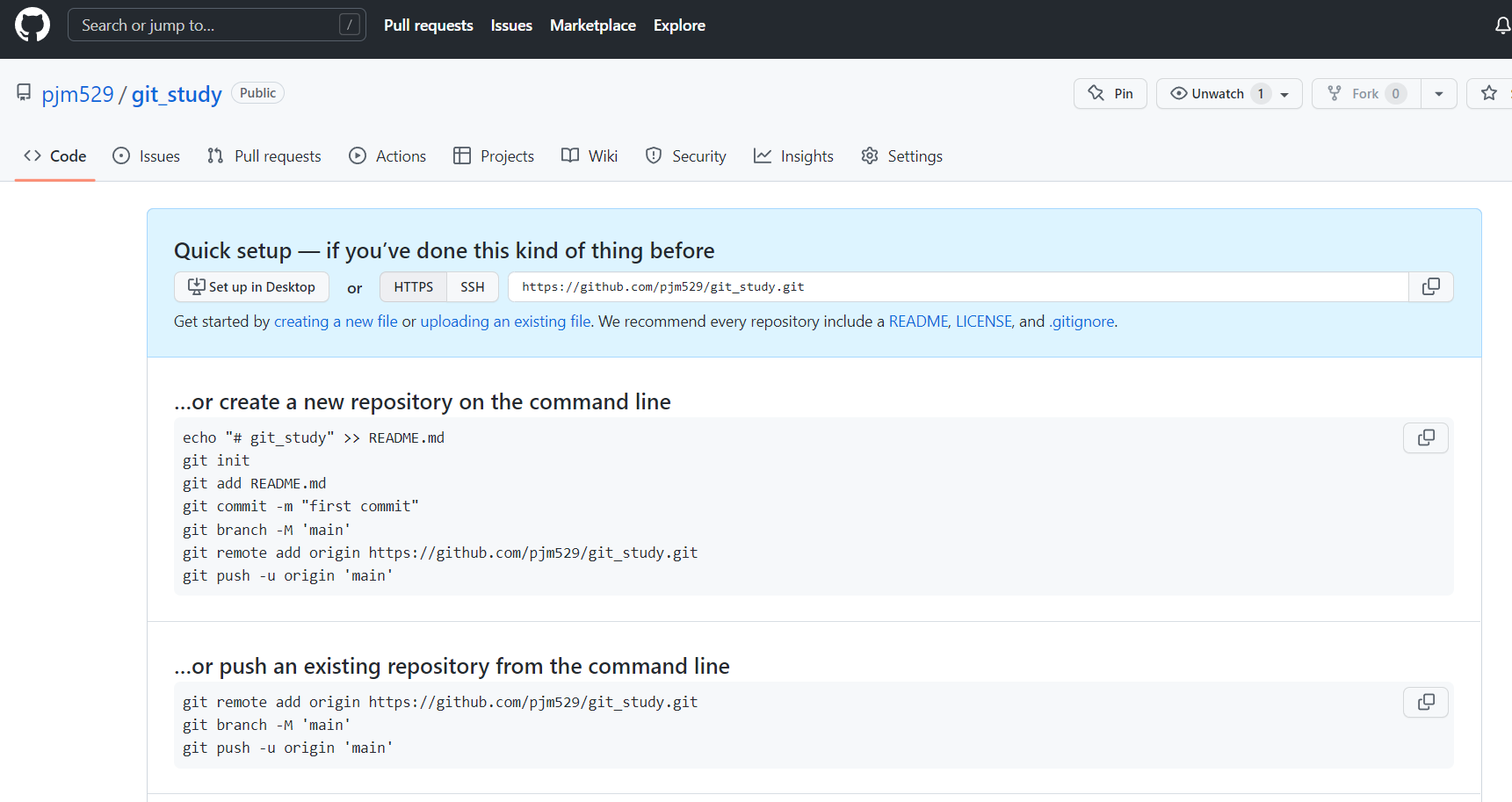
Task: Expand the Fork options dropdown arrow
Action: 1439,93
